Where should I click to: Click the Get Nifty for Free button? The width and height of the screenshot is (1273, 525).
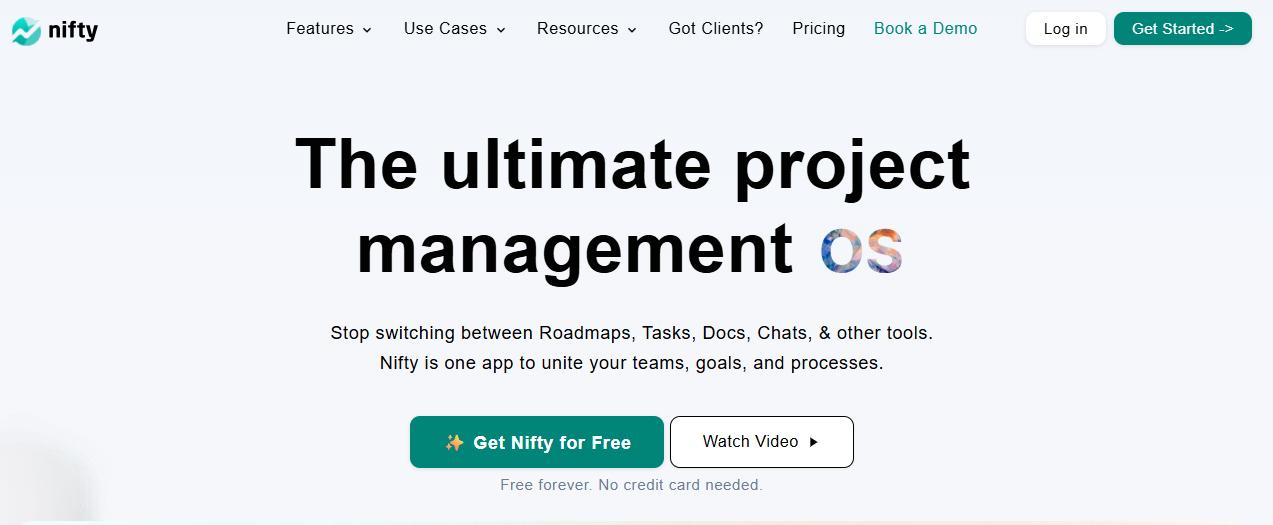[537, 442]
